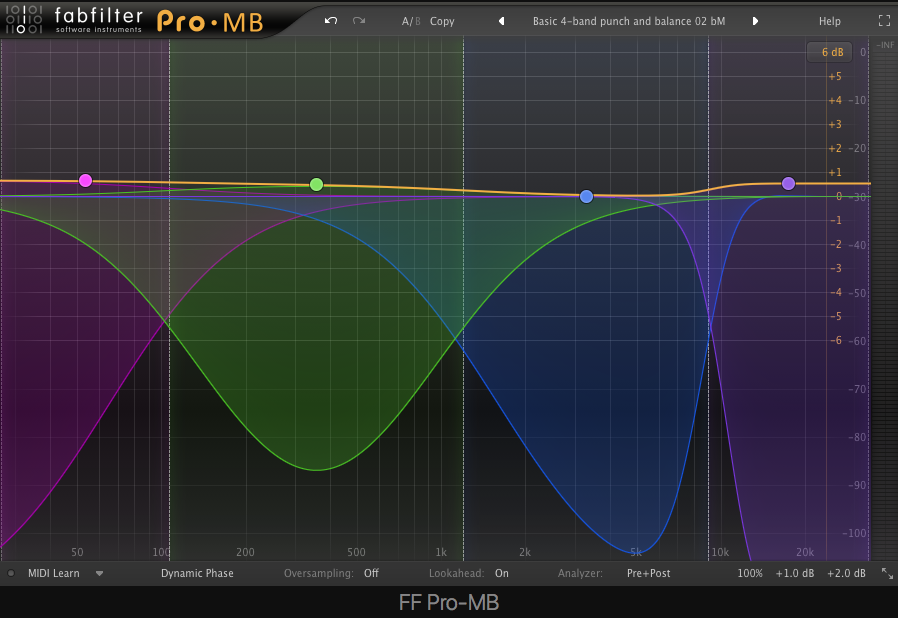Copy settings with Copy button
This screenshot has height=618, width=898.
[x=442, y=21]
